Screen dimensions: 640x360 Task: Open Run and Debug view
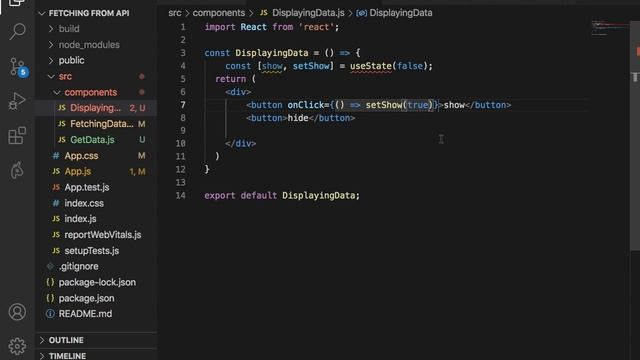pos(17,101)
